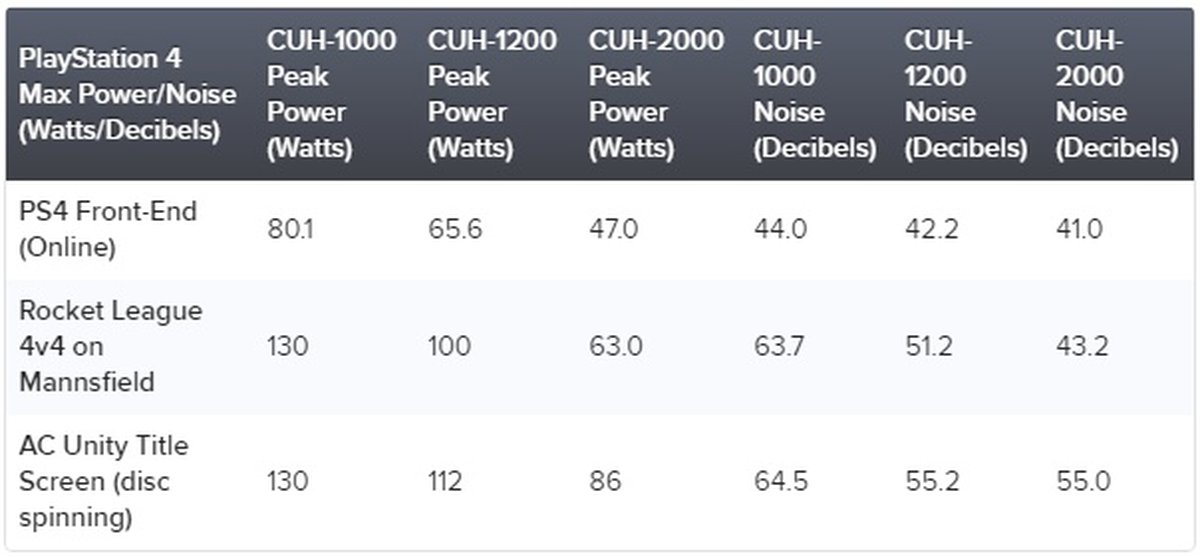Click the 47.0 watts cell
This screenshot has height=558, width=1200.
(x=615, y=229)
